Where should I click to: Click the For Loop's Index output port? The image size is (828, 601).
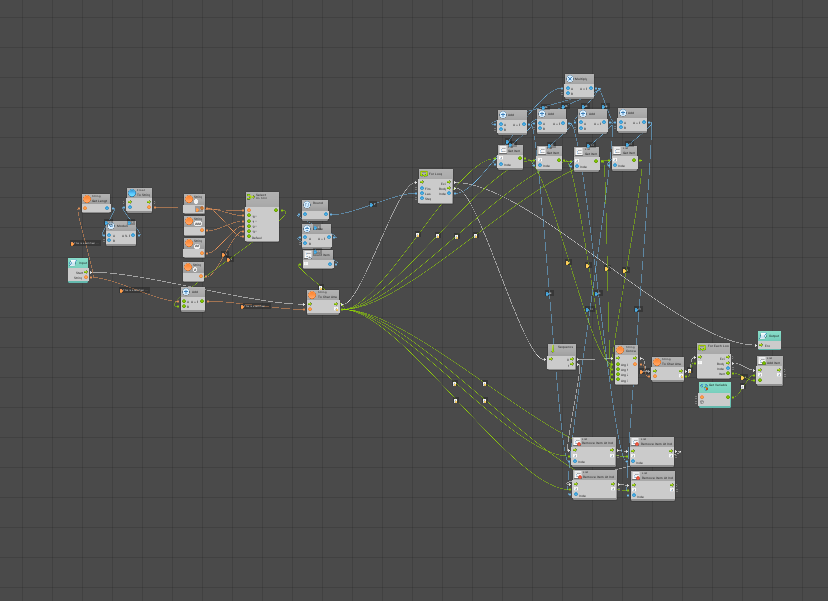tap(449, 194)
